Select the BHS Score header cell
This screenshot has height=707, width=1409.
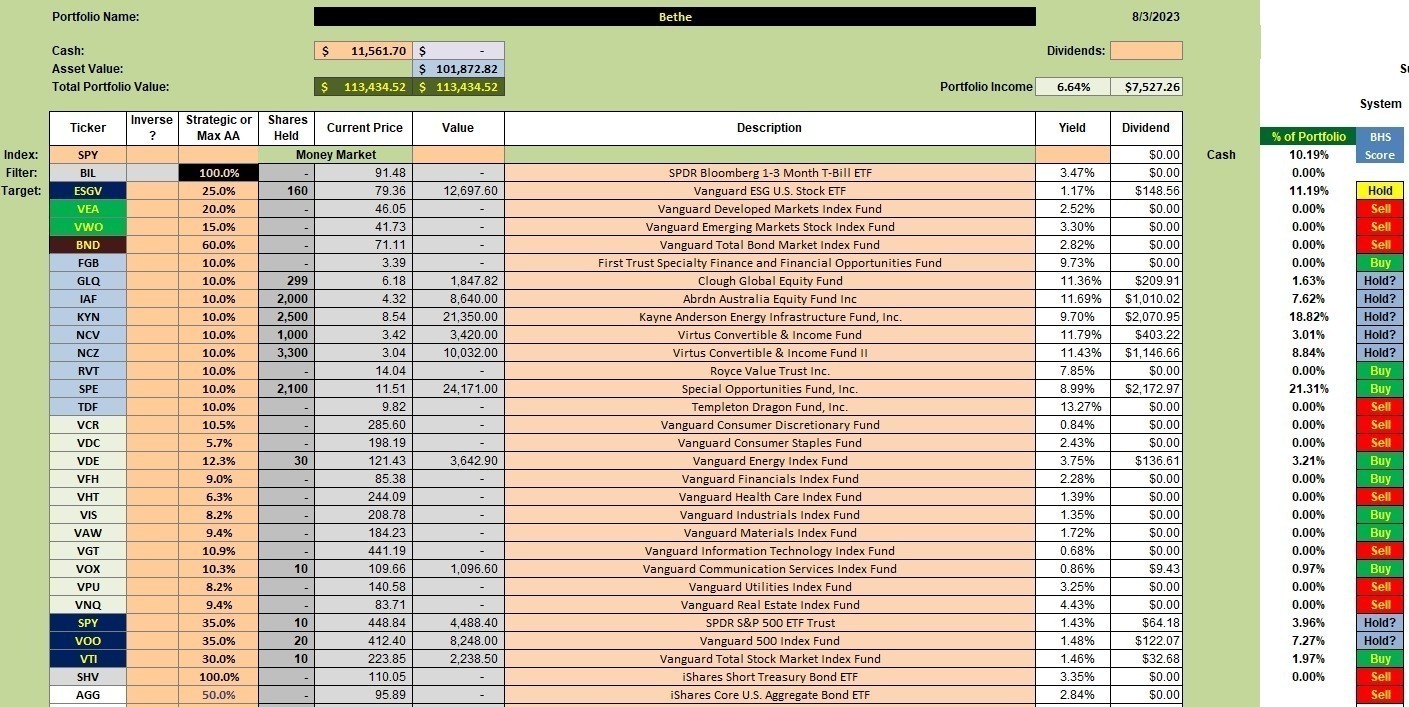1380,146
